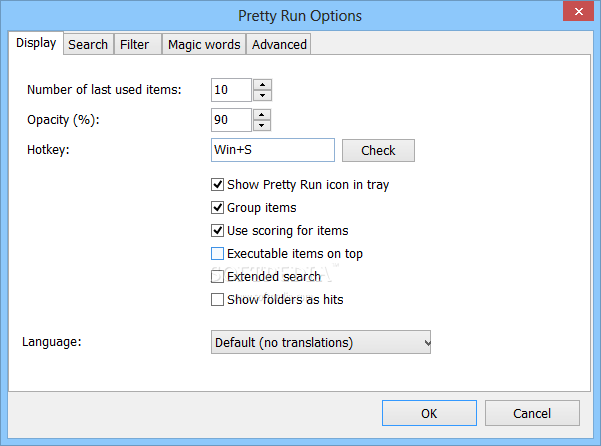Screen dimensions: 601x446
Task: Switch to the Display tab
Action: pyautogui.click(x=36, y=43)
